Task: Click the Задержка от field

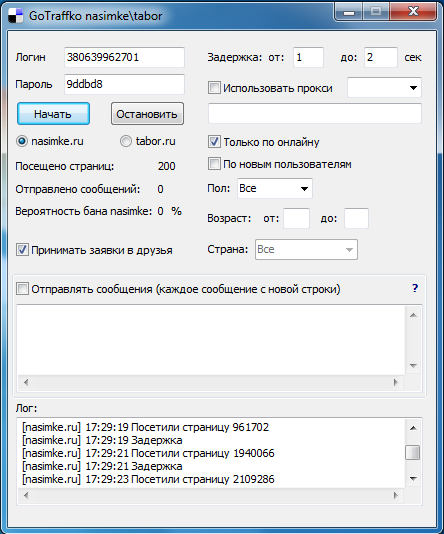Action: [308, 57]
